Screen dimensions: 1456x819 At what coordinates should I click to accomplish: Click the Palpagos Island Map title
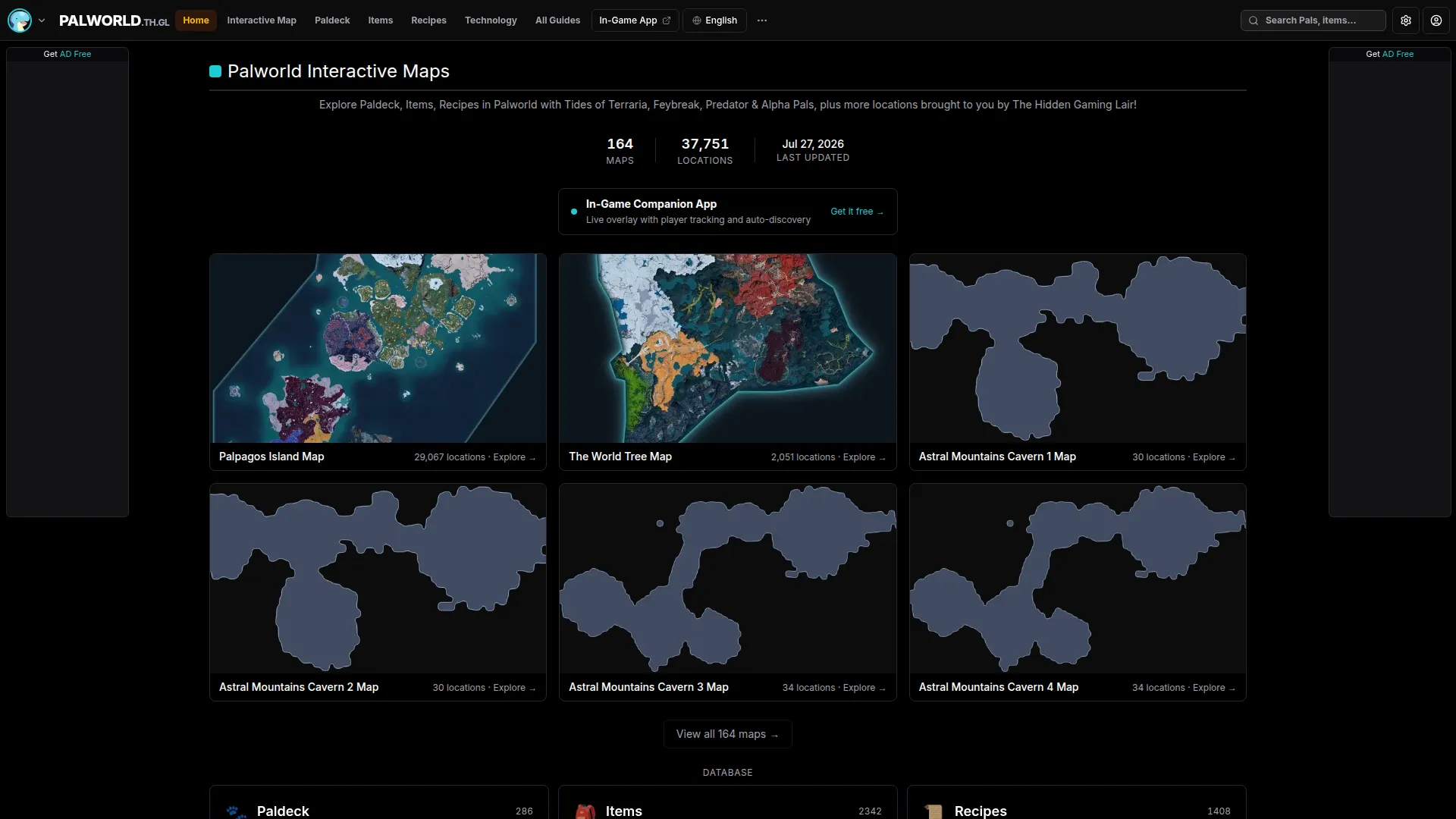point(271,457)
